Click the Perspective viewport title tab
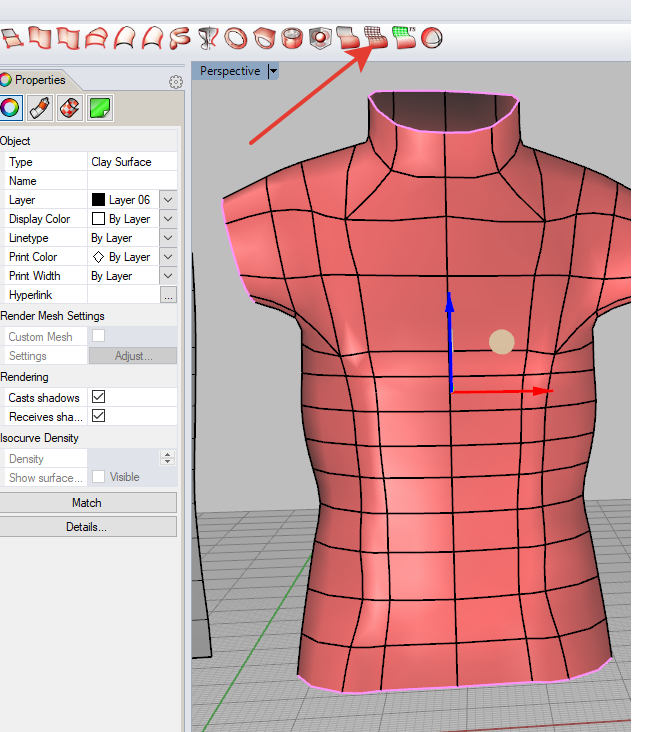 coord(229,71)
